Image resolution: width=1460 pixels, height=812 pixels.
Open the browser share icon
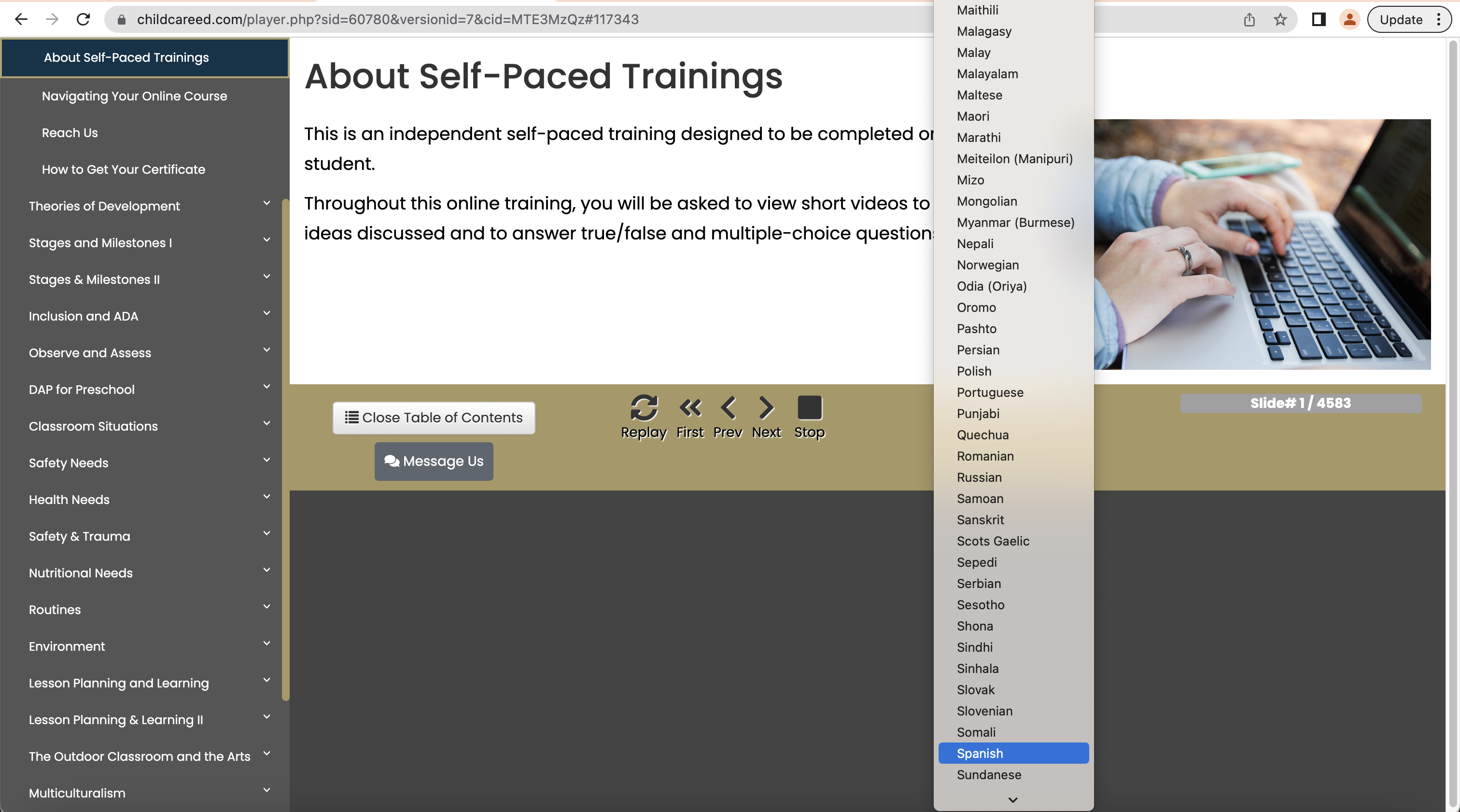pyautogui.click(x=1249, y=19)
